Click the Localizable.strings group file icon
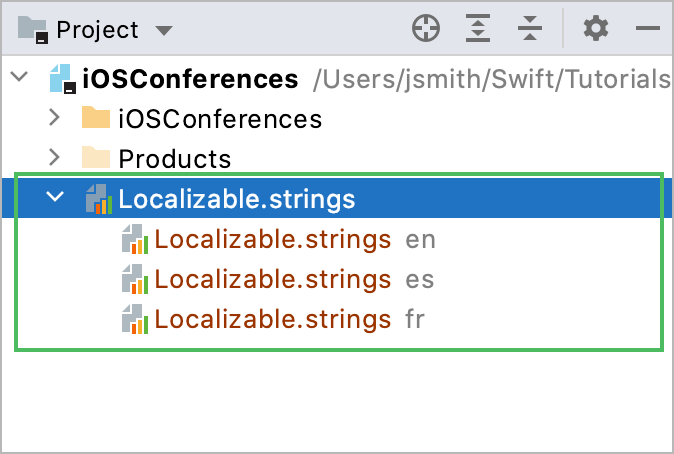674x454 pixels. click(98, 199)
